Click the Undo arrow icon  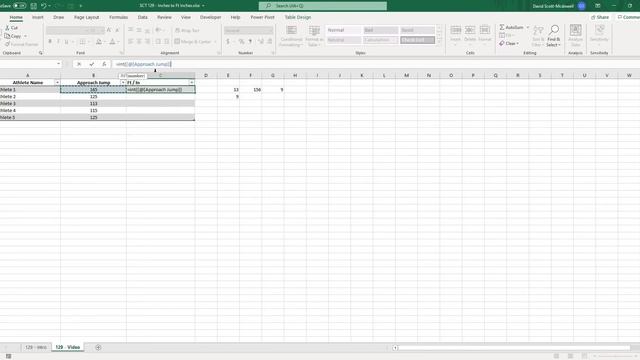[x=44, y=6]
